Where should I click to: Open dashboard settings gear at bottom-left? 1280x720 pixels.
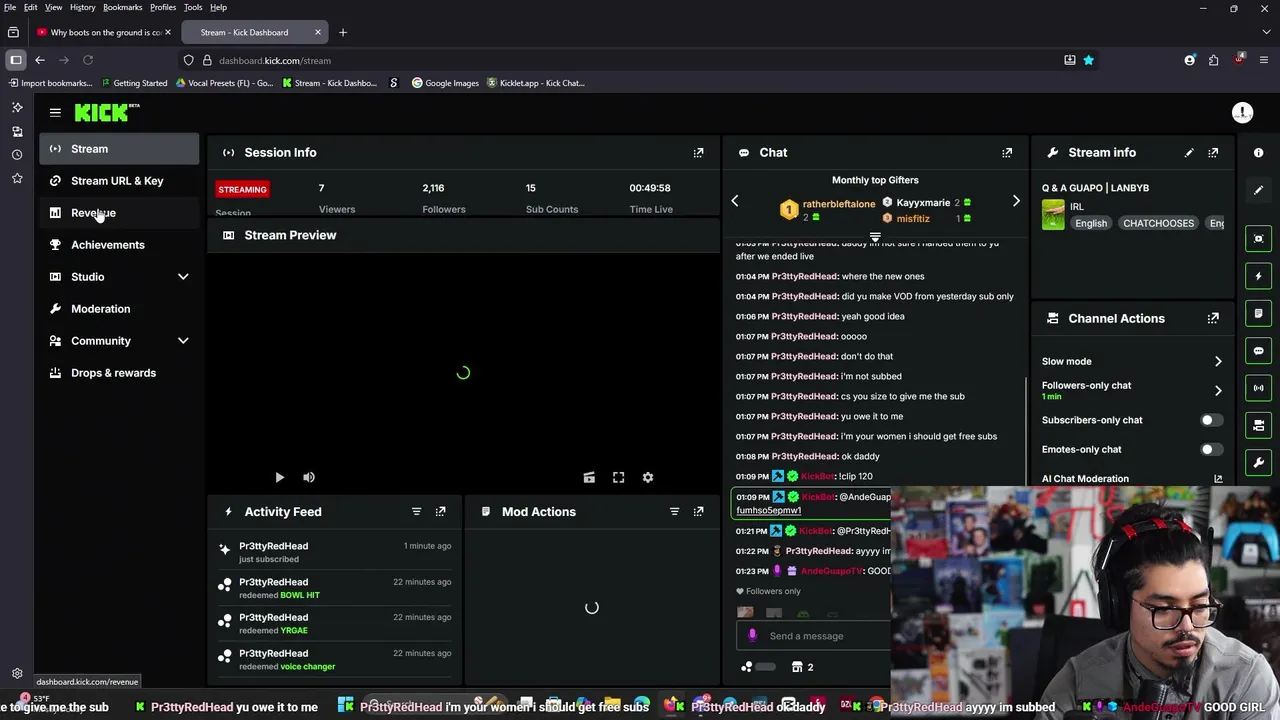point(17,674)
